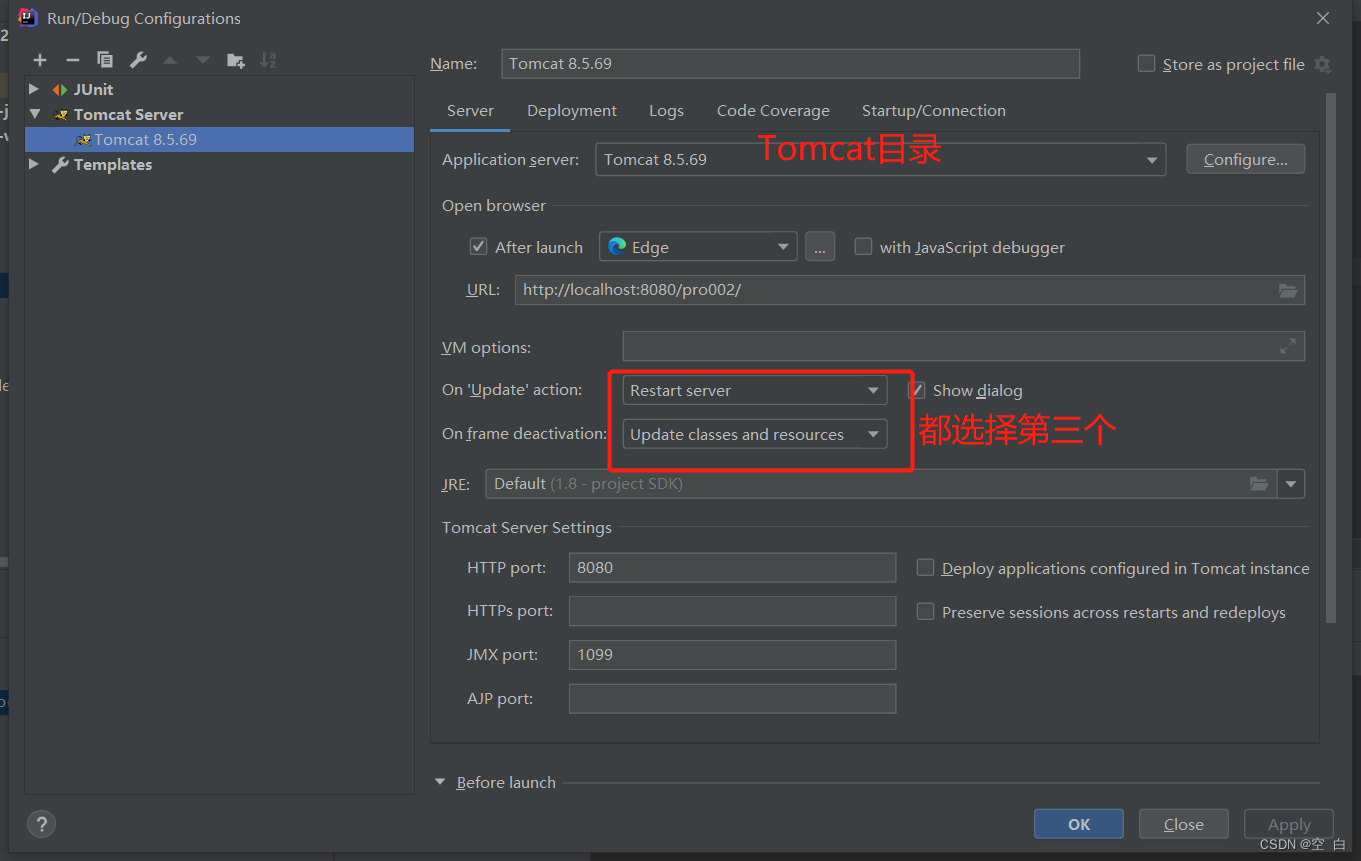Expand JUnit tree node
This screenshot has width=1361, height=861.
coord(34,89)
